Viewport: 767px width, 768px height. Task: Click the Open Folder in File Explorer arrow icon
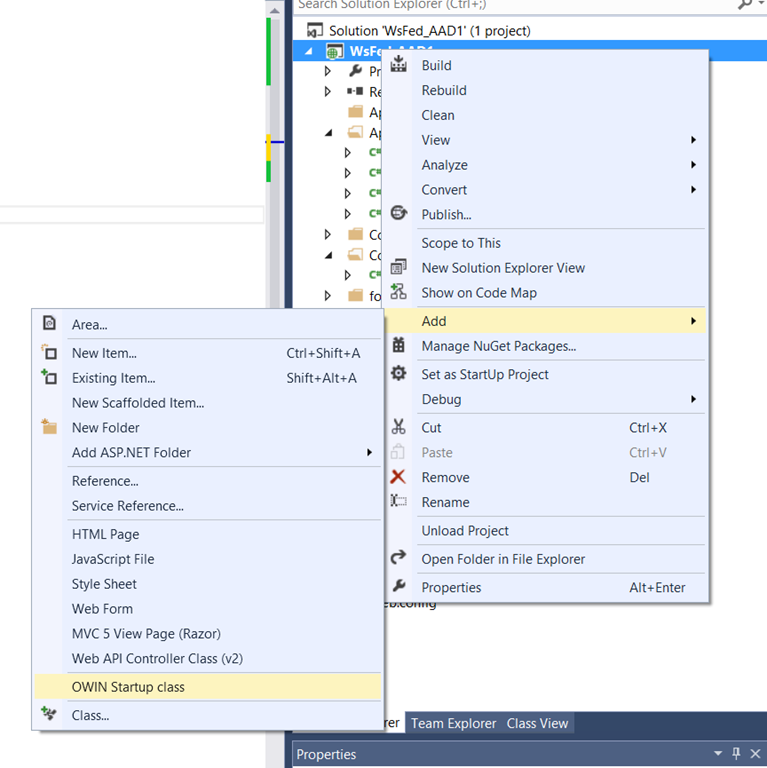tap(398, 557)
